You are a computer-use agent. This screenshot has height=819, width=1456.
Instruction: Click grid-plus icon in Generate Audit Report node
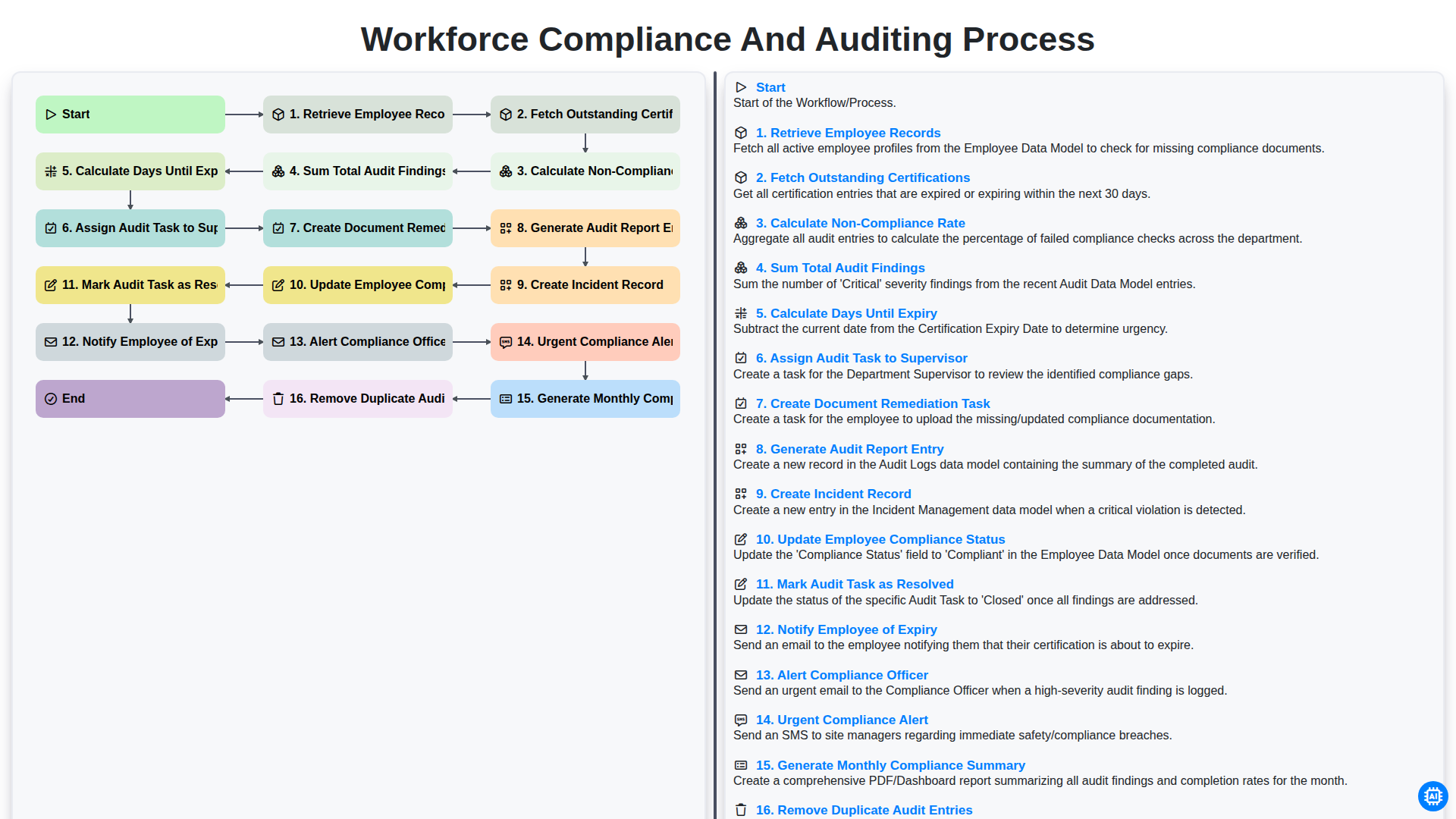click(506, 228)
